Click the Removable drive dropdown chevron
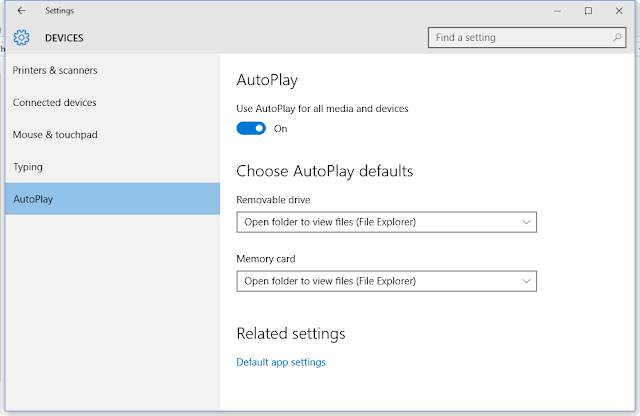The image size is (640, 416). point(526,222)
